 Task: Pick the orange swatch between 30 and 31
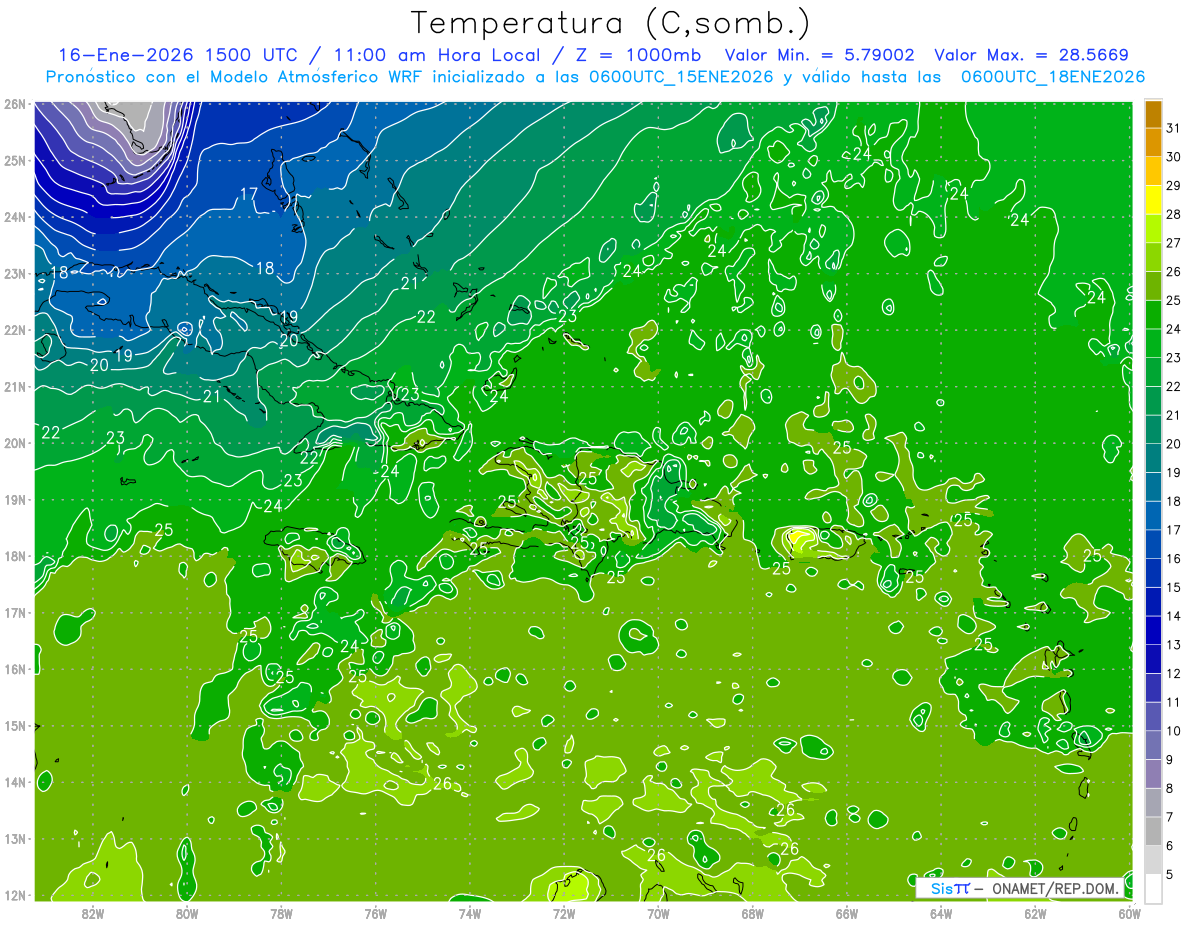click(x=1153, y=142)
